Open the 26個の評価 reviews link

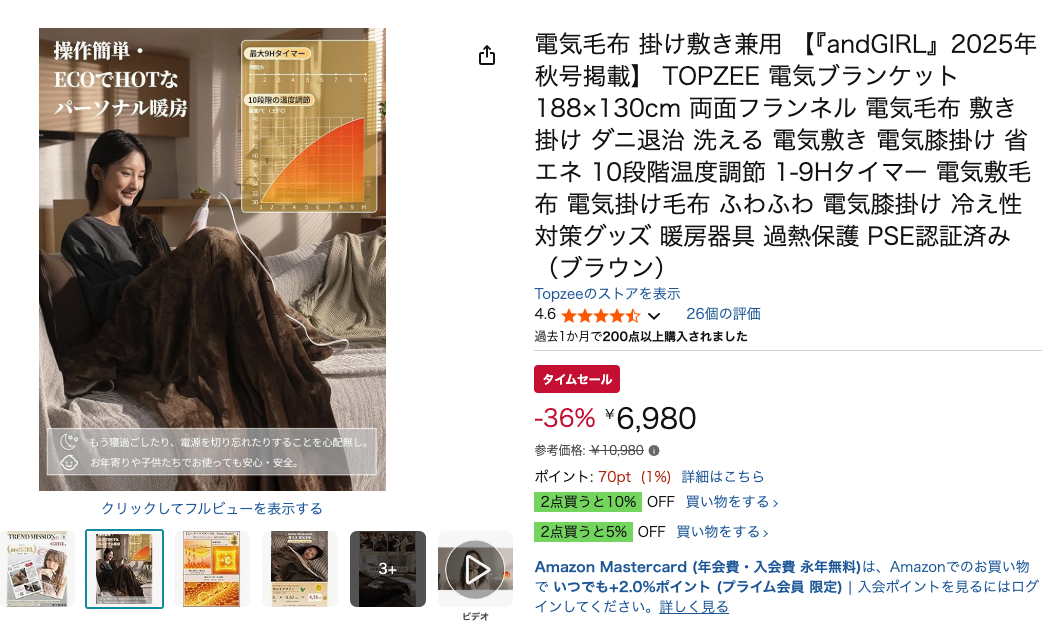(723, 314)
